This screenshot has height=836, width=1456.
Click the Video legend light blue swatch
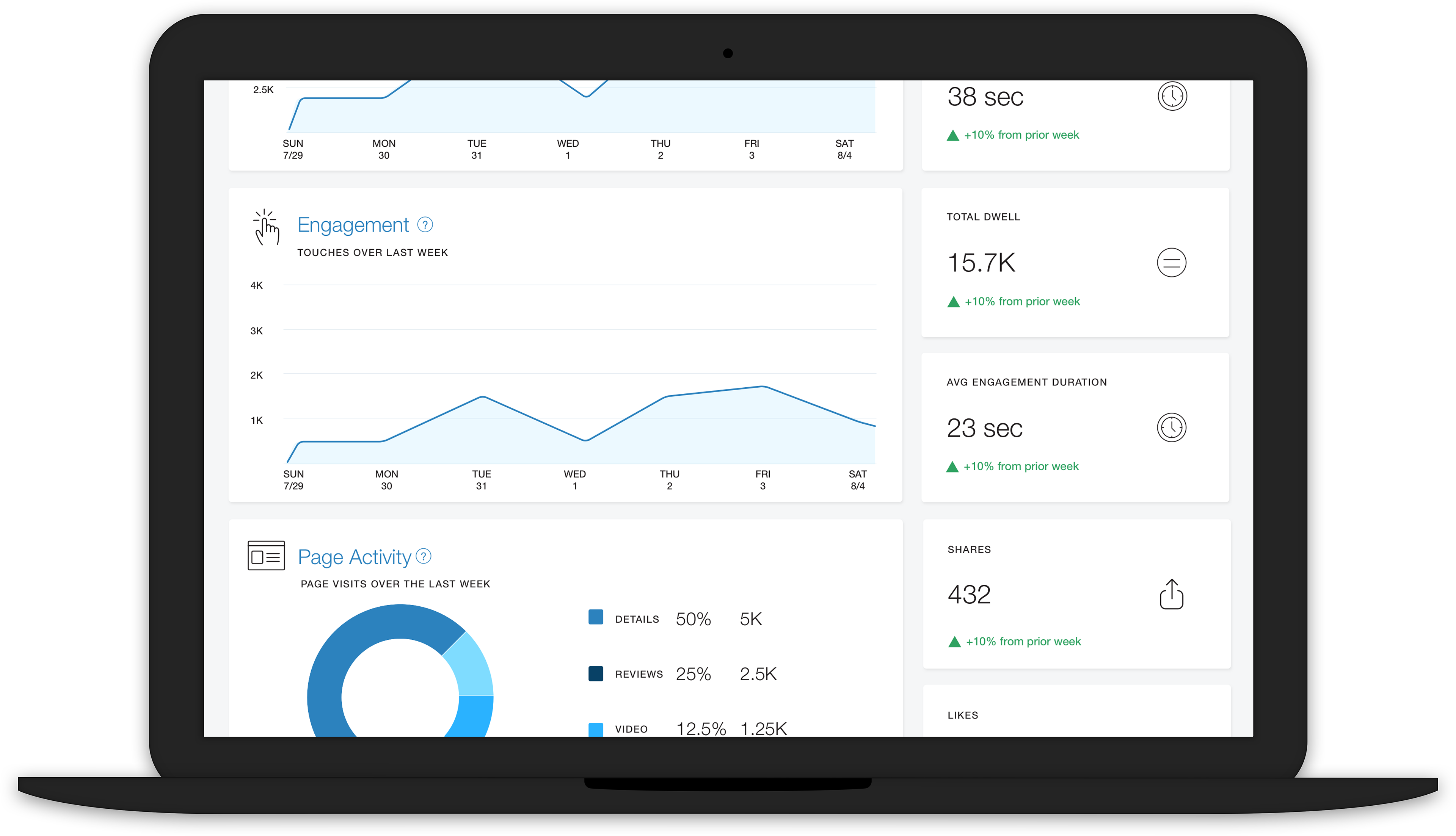point(596,729)
